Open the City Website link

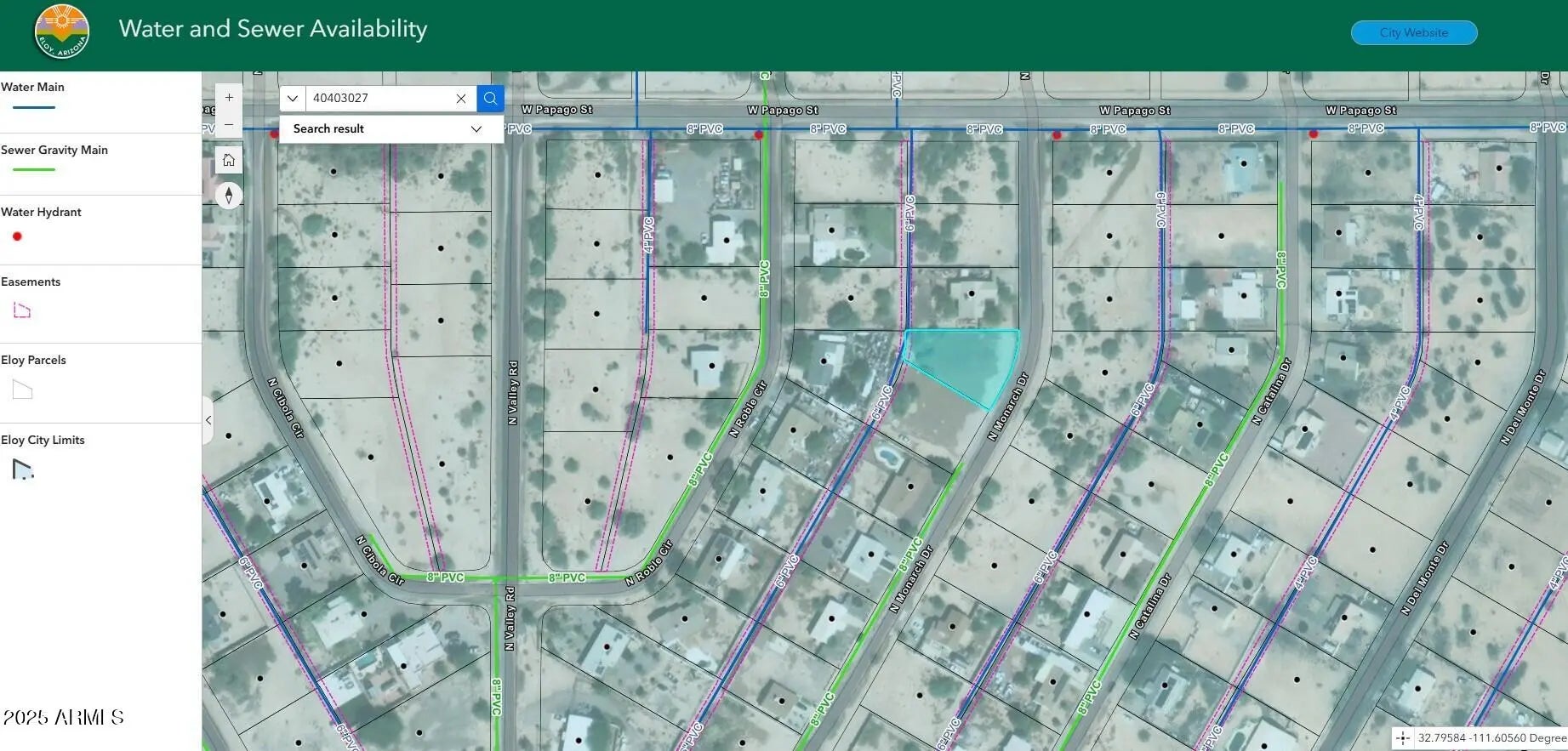point(1413,32)
